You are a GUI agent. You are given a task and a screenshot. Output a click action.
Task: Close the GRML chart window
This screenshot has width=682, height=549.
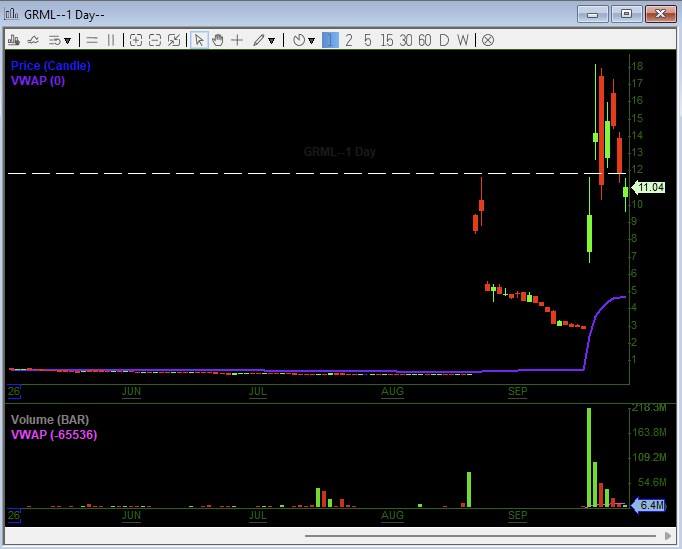click(660, 14)
